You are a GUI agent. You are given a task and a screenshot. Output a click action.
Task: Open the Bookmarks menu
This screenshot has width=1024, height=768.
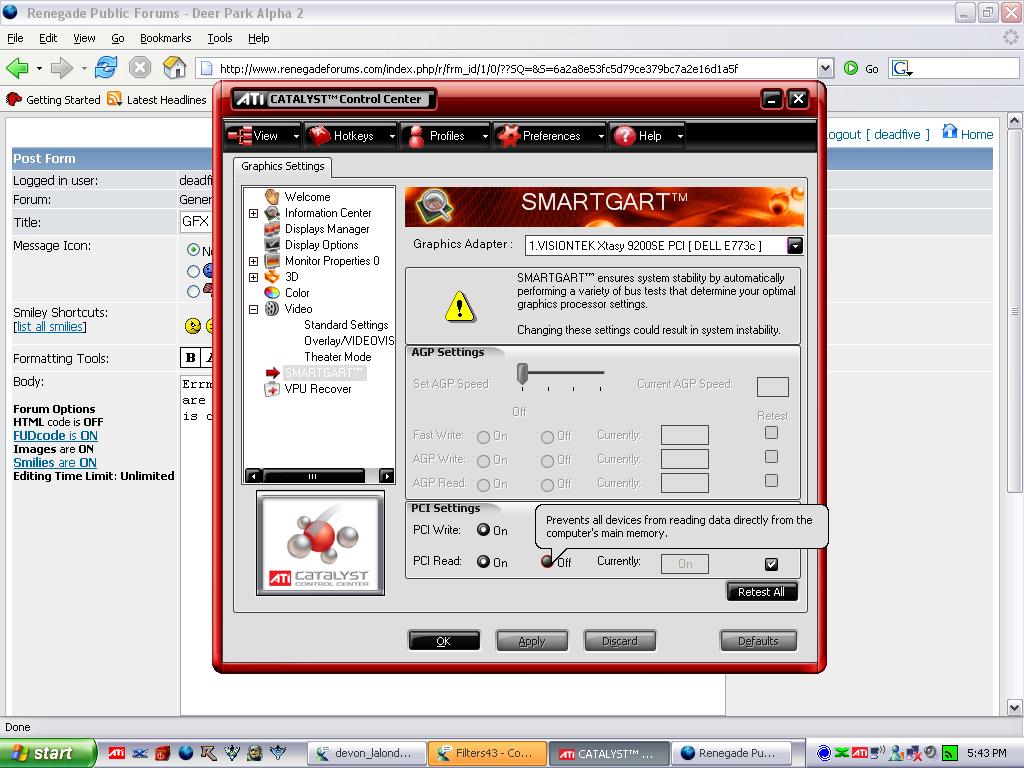[x=165, y=38]
